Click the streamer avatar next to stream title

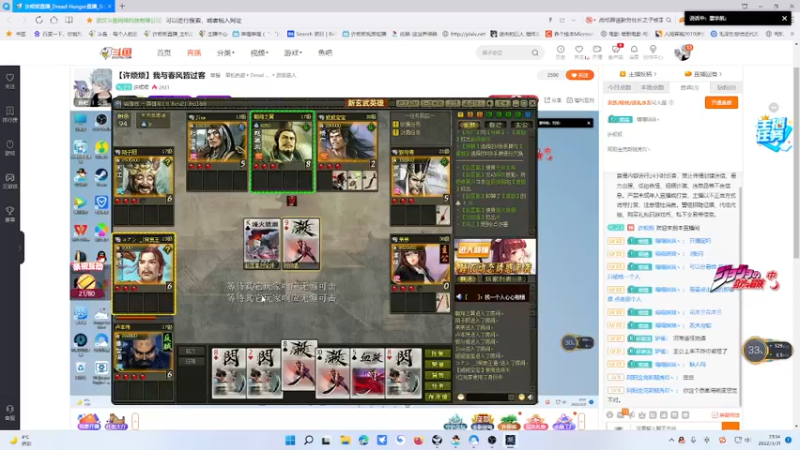pos(92,87)
